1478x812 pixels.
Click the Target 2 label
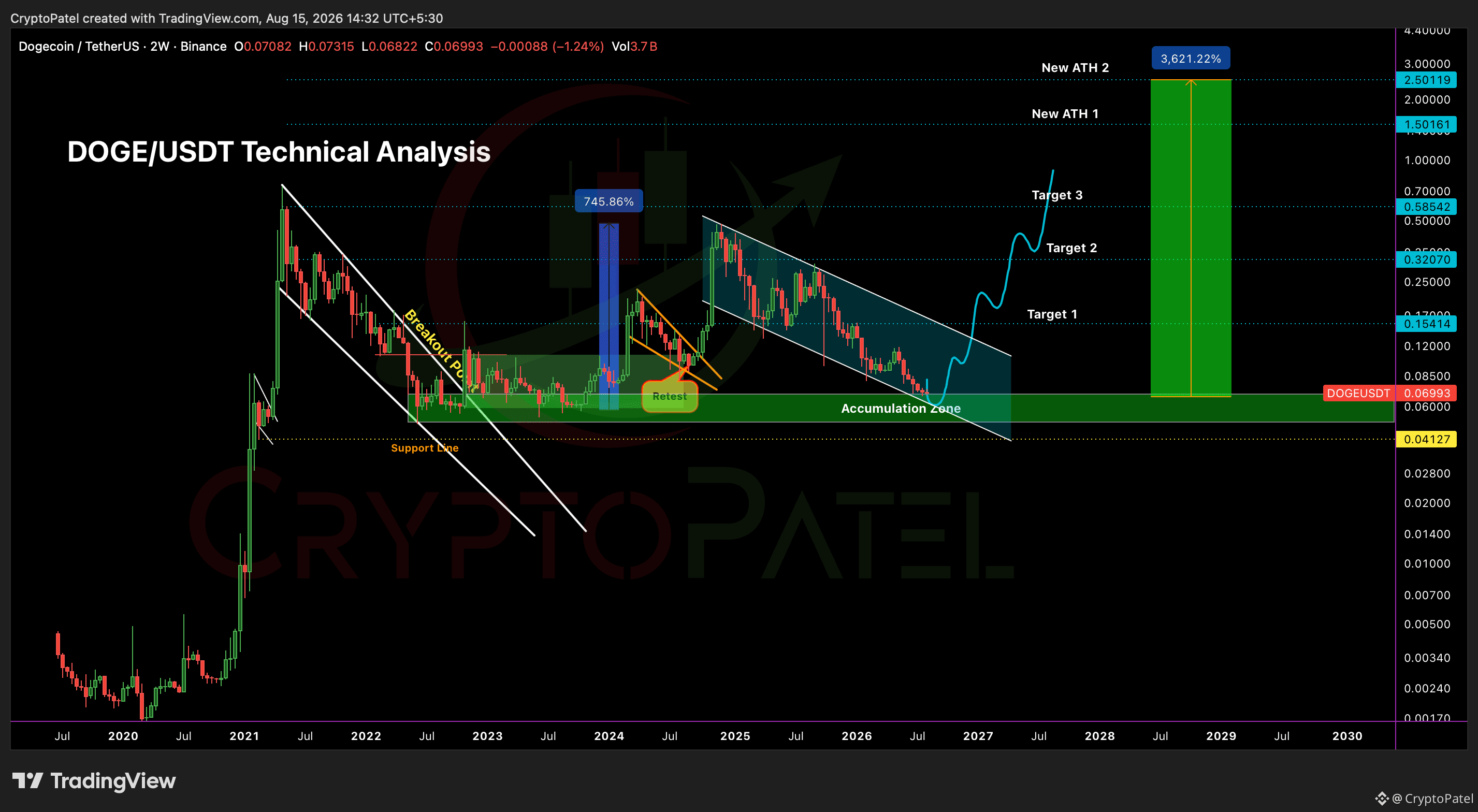(x=1071, y=248)
